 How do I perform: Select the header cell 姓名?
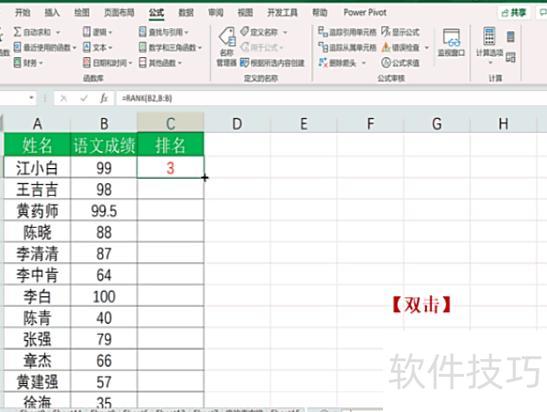[x=37, y=145]
